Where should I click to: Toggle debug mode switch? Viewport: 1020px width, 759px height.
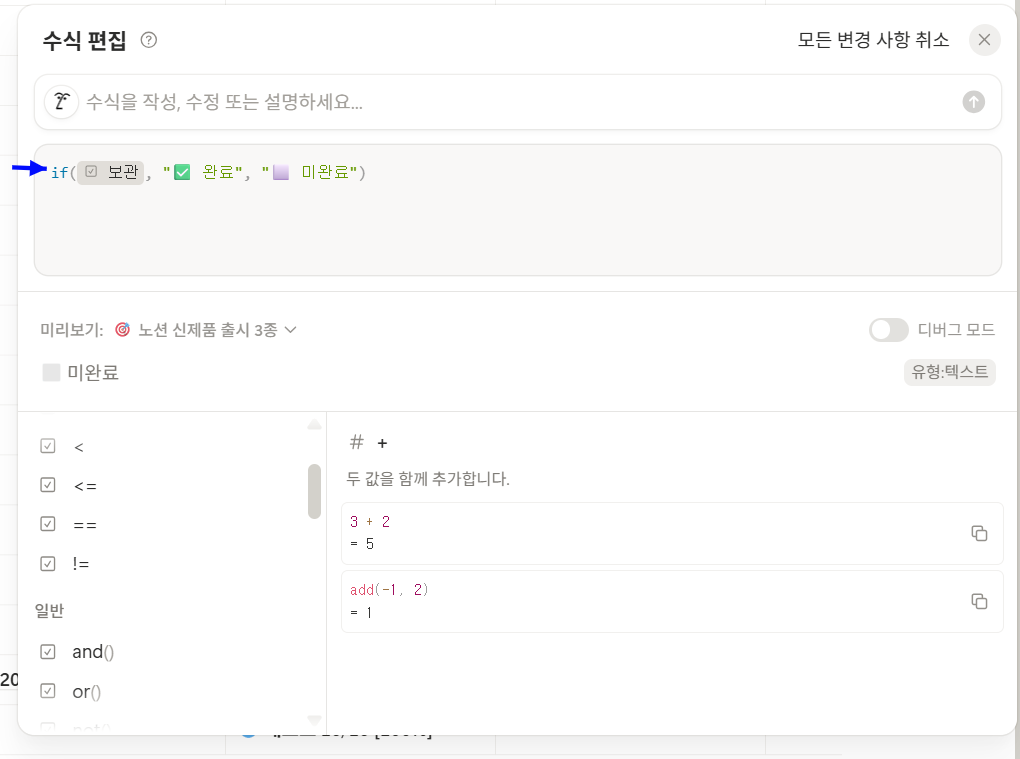point(889,330)
